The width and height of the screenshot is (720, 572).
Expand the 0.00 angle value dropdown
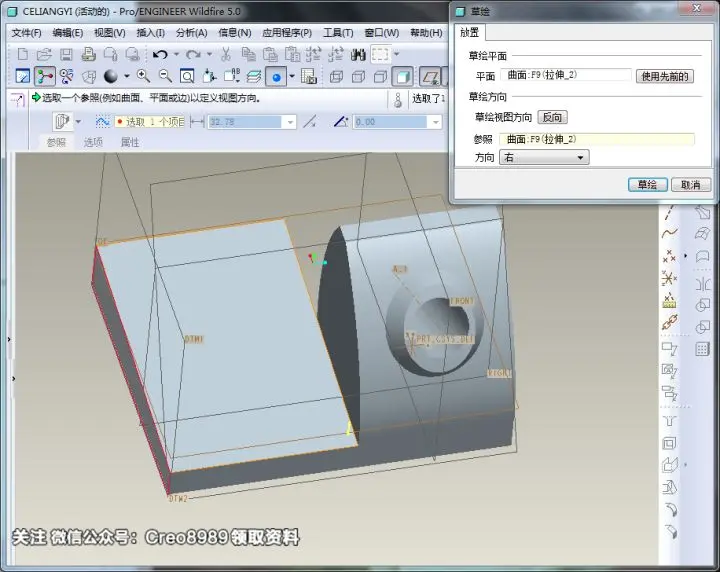click(435, 122)
